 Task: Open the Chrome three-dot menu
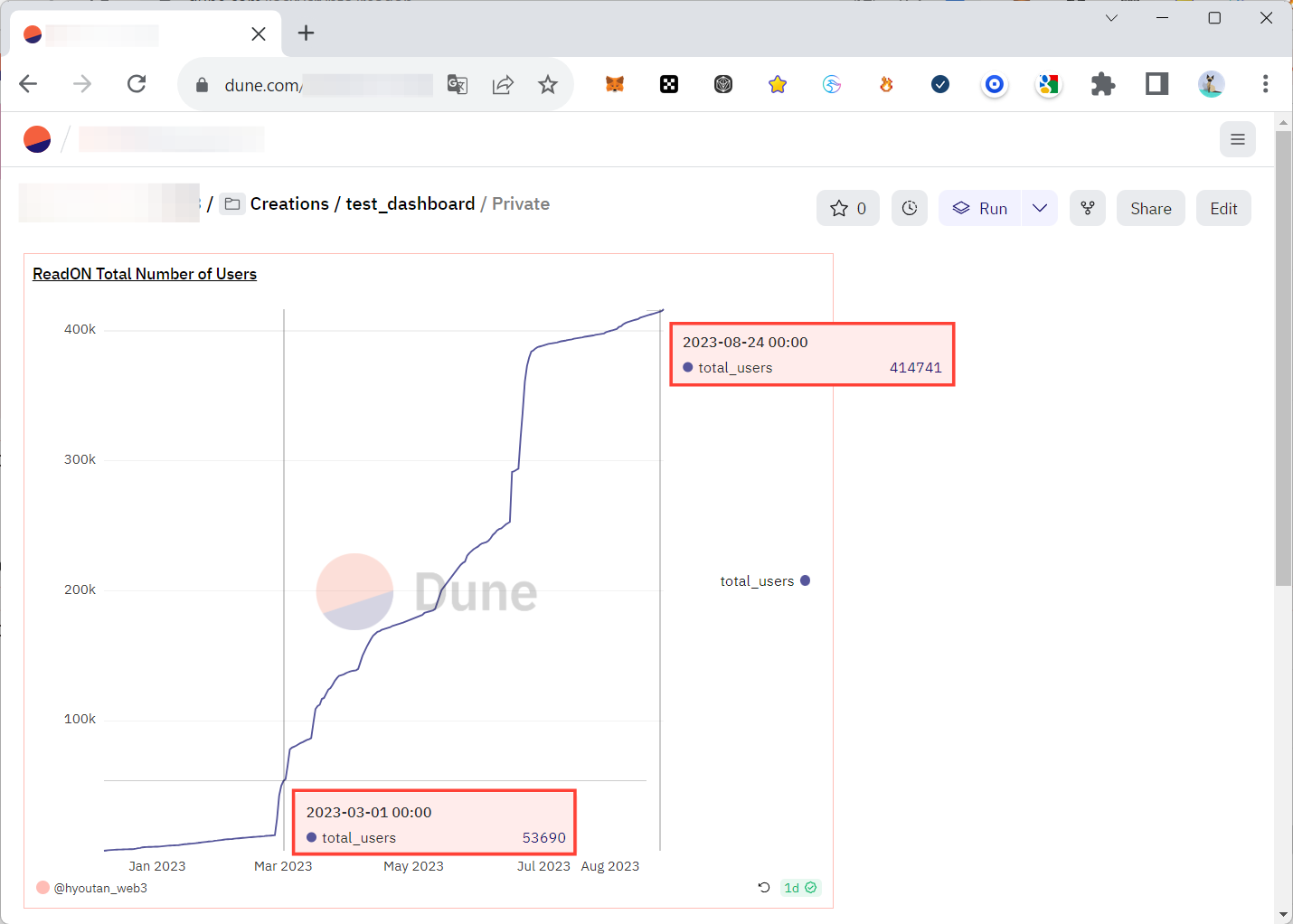coord(1266,84)
